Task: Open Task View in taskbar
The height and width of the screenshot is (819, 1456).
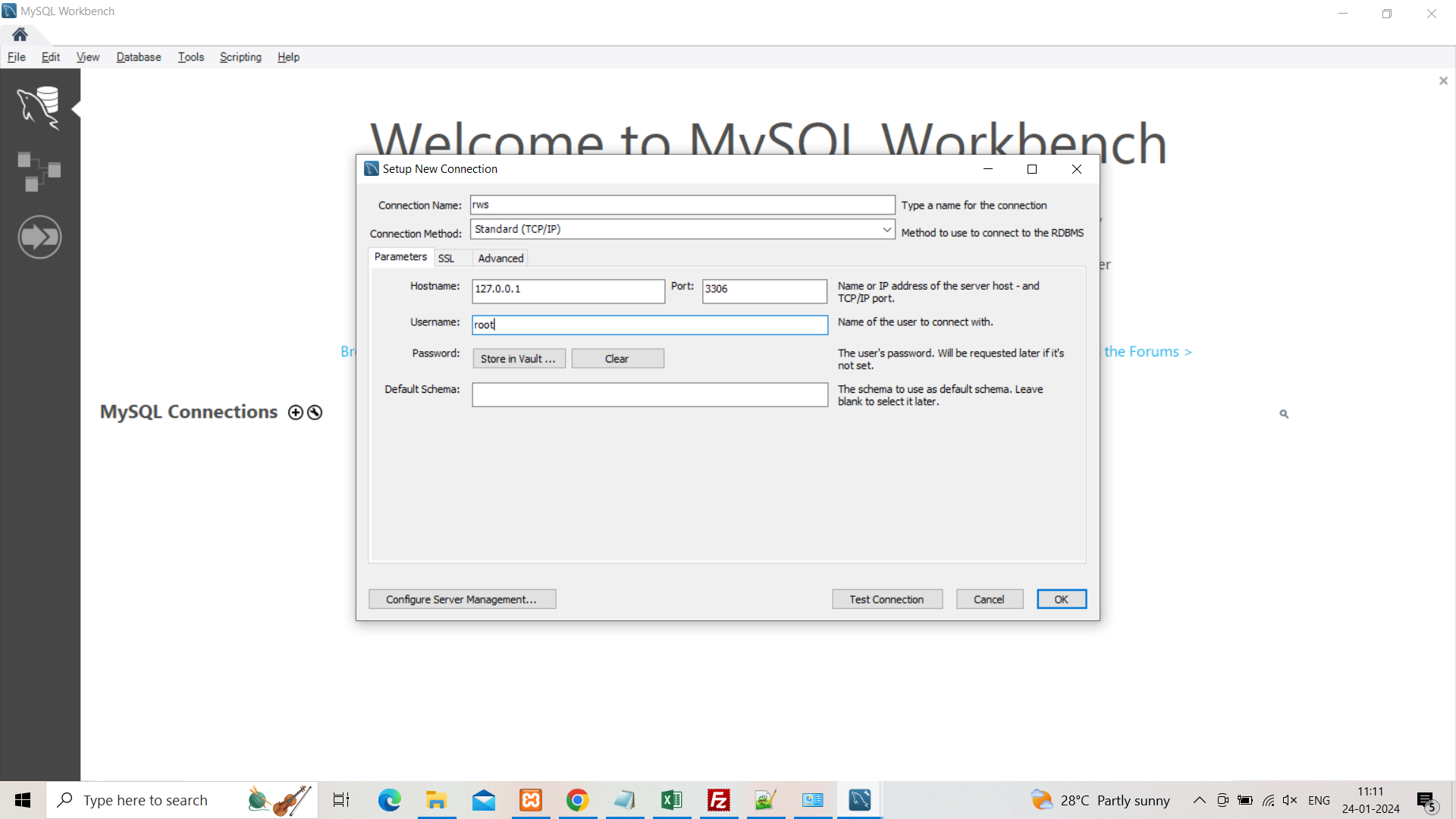Action: (x=341, y=800)
